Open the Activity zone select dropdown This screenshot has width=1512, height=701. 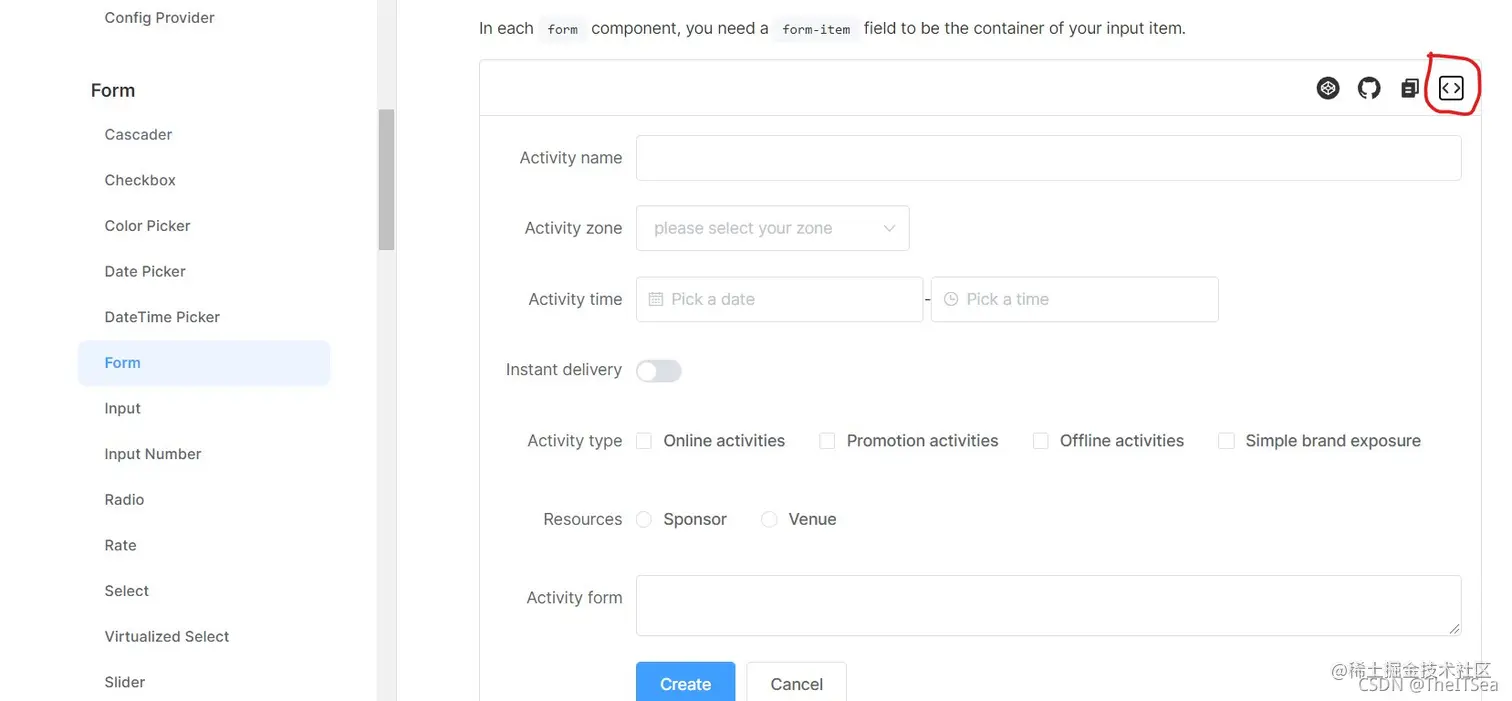[x=773, y=228]
